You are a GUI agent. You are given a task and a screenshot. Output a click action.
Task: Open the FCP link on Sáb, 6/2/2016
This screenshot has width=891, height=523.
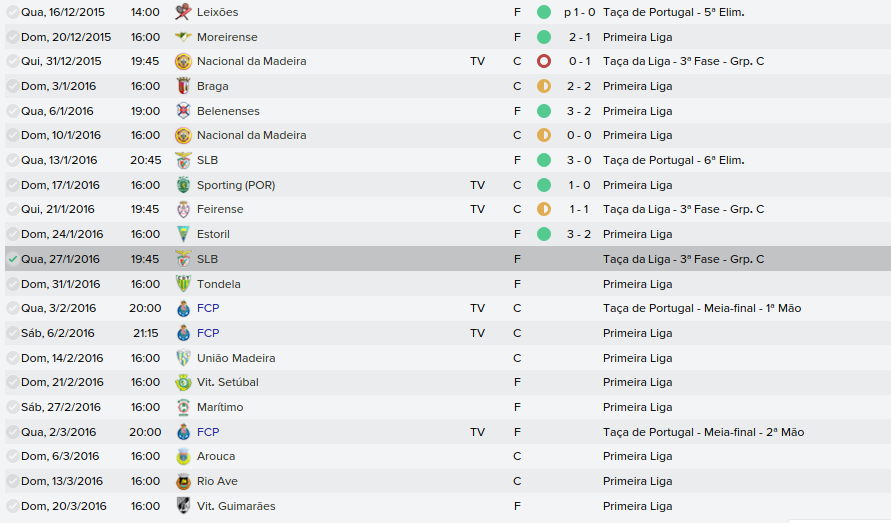208,333
